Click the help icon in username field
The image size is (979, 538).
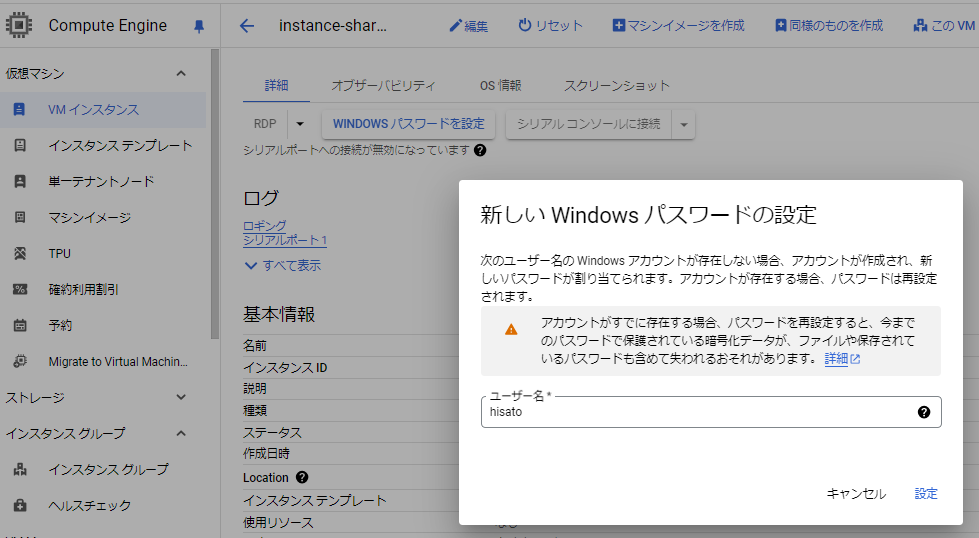click(x=924, y=412)
